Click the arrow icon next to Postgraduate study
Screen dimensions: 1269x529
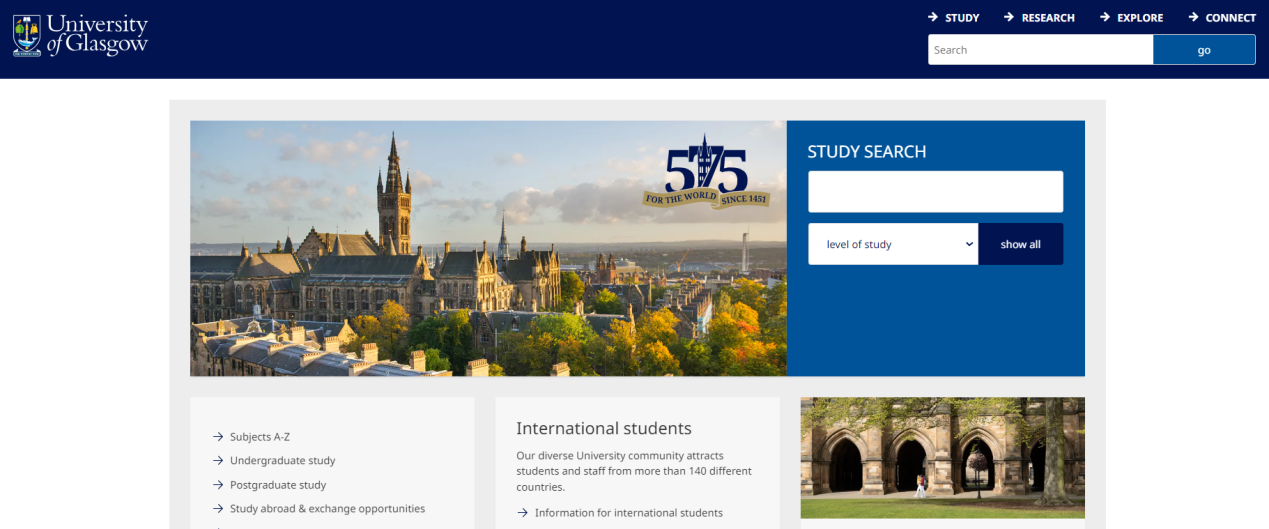(x=218, y=485)
